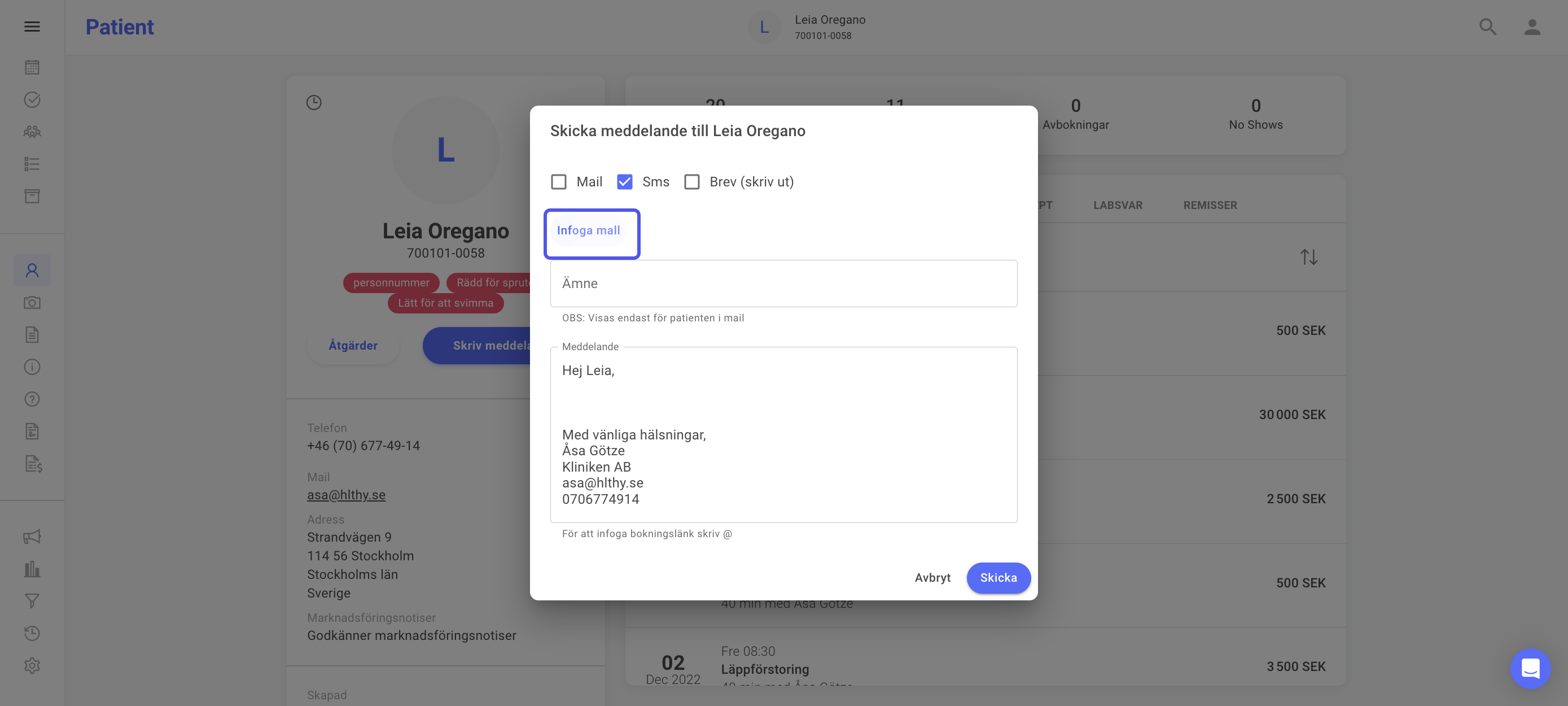Click the Rädd för sprutor tag
Screen dimensions: 1568x706
tap(489, 282)
